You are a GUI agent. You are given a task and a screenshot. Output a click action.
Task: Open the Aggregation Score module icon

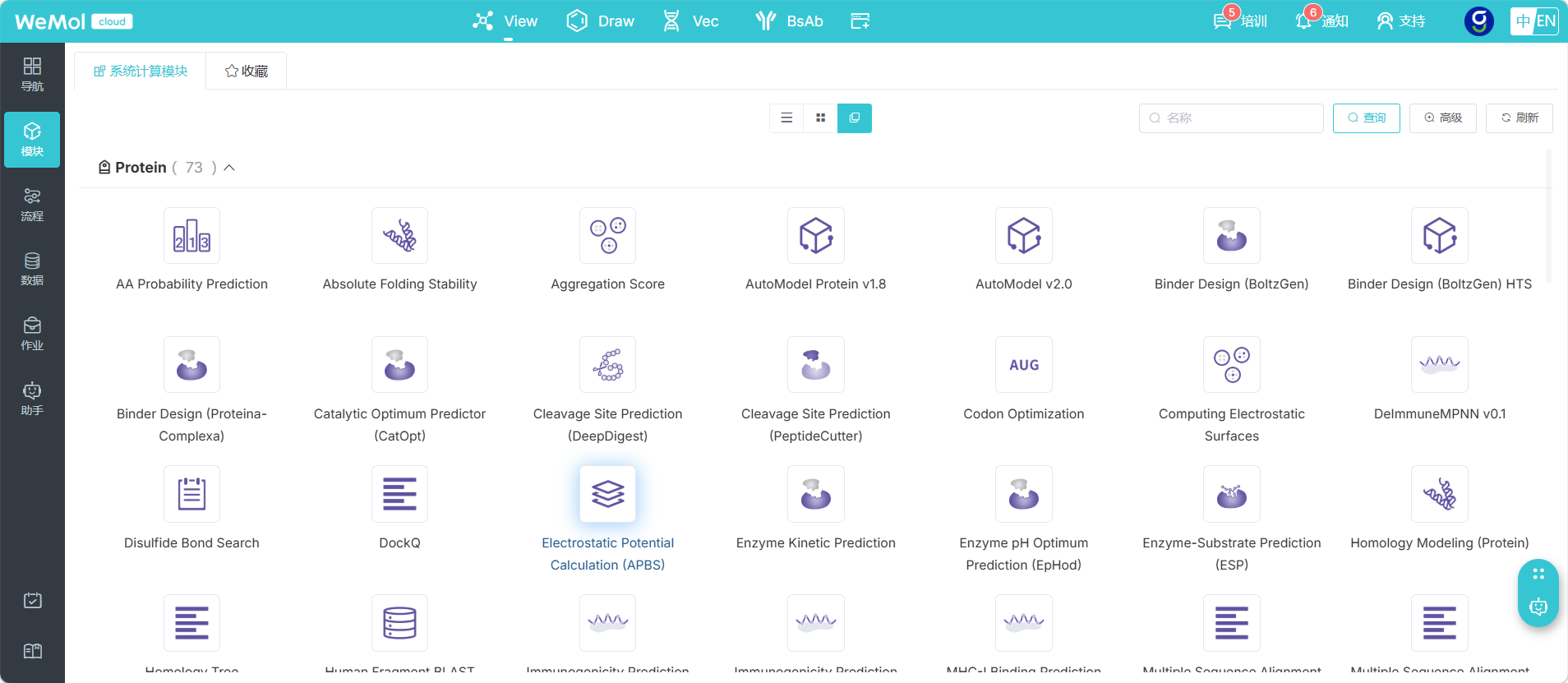pyautogui.click(x=607, y=235)
